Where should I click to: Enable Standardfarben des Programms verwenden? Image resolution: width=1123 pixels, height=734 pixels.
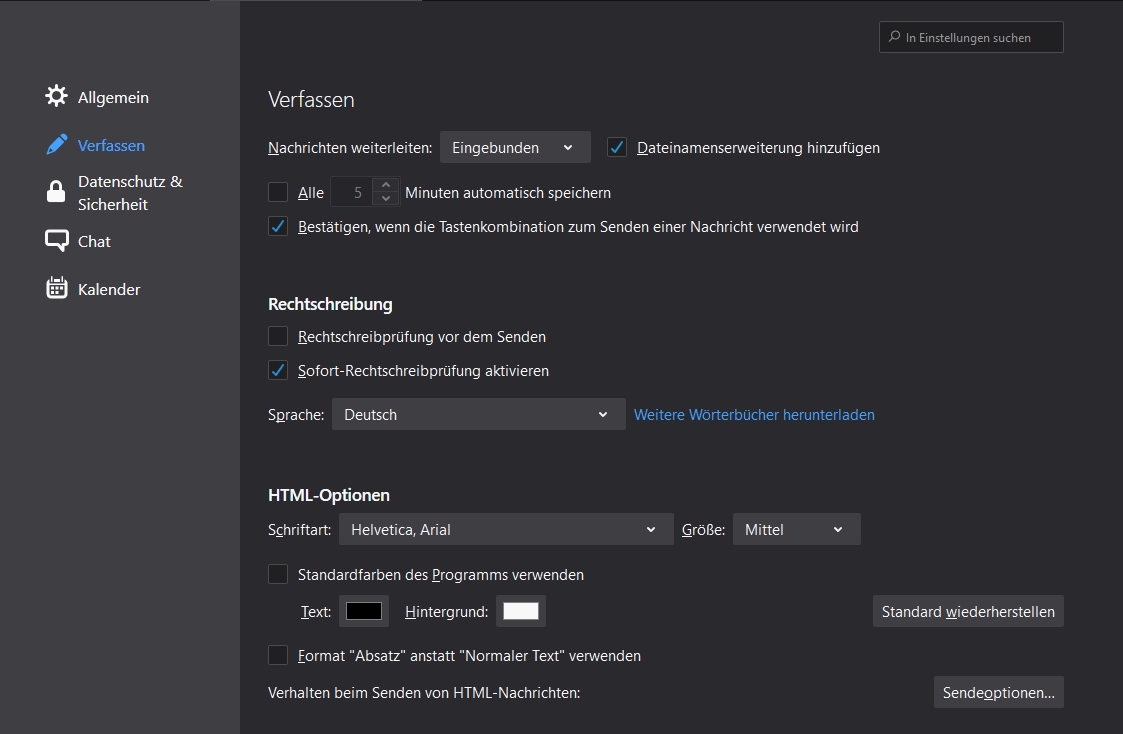[x=278, y=575]
